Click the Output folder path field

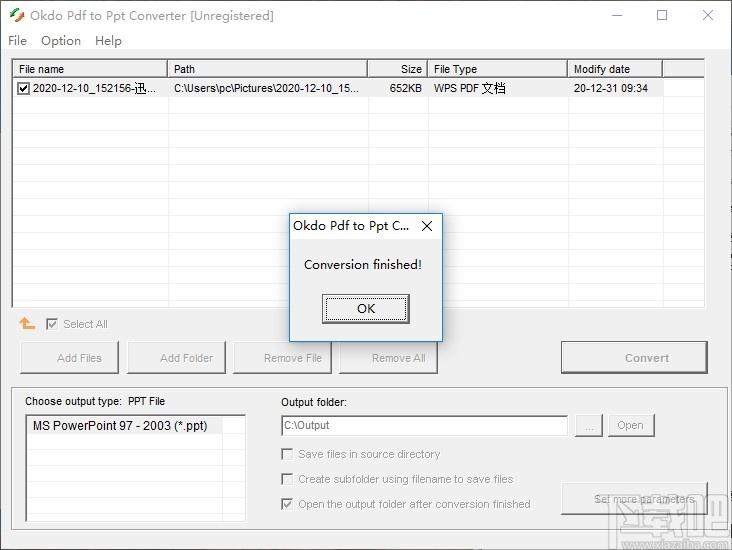coord(424,425)
